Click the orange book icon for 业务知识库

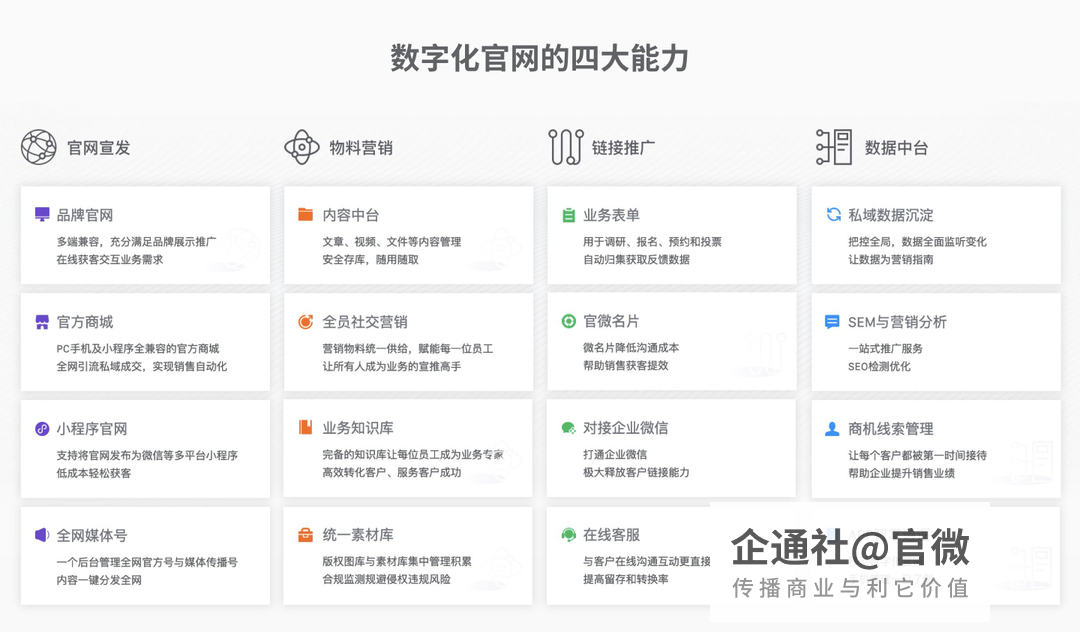(305, 428)
